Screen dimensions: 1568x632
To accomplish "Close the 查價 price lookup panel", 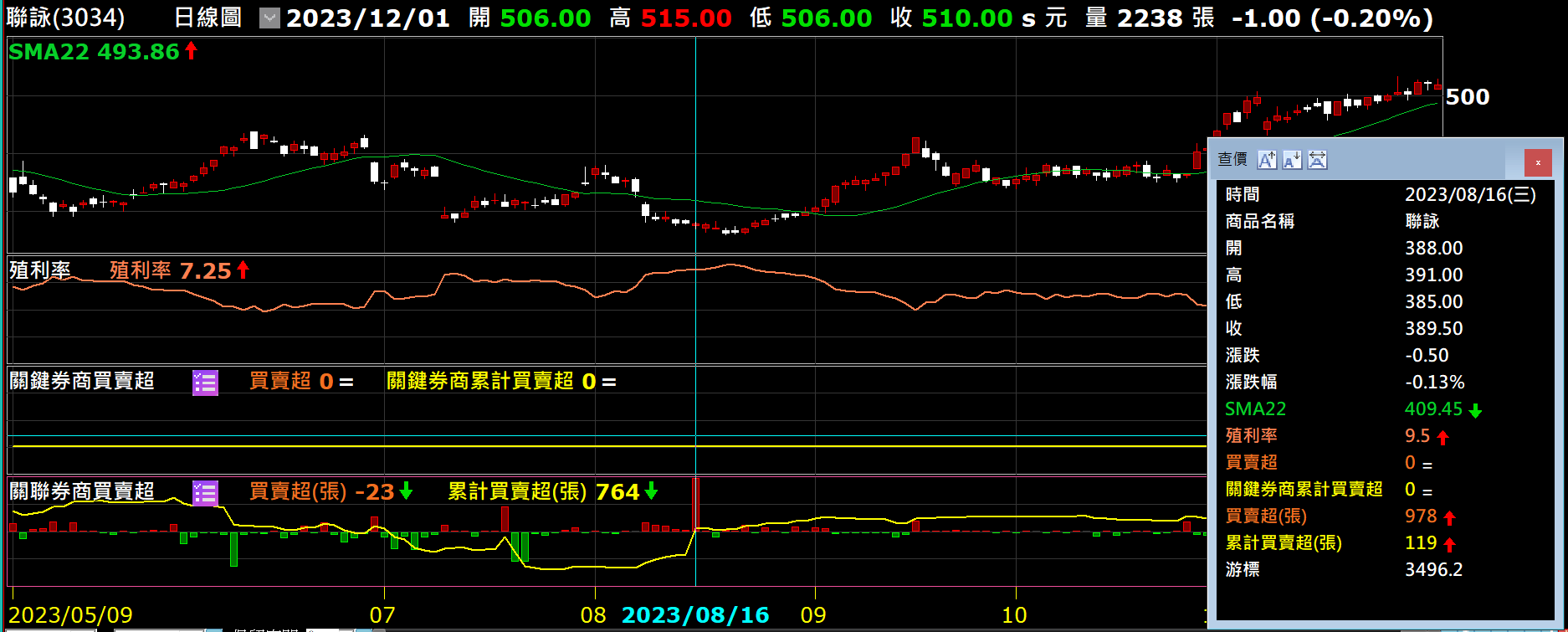I will pyautogui.click(x=1538, y=162).
